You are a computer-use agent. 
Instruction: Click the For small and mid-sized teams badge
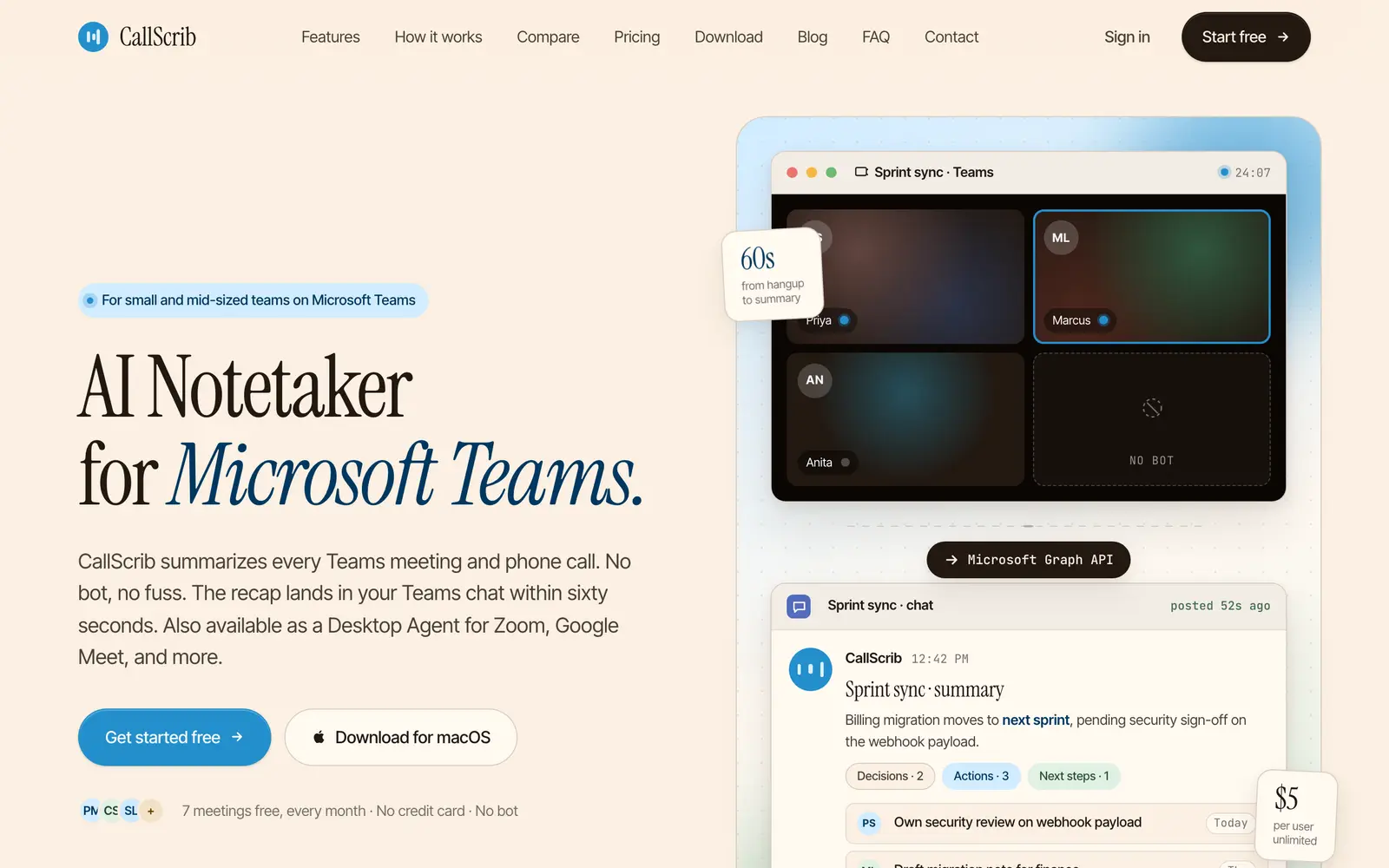[x=253, y=300]
